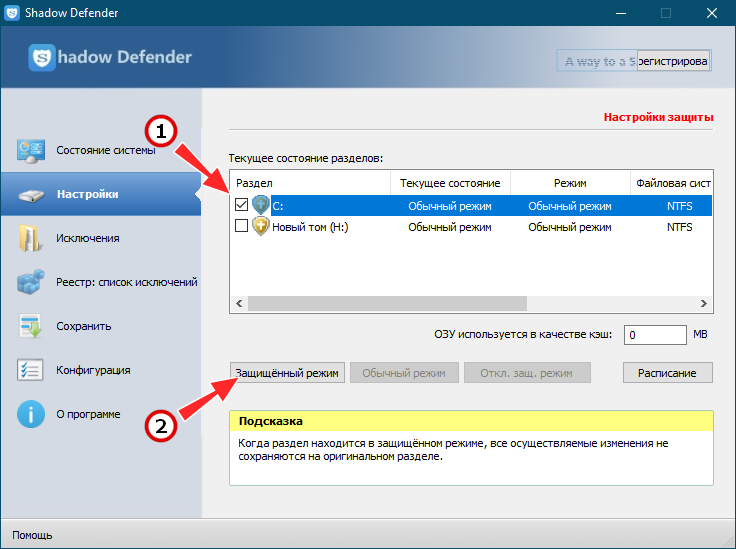
Task: Check the Новый том (H:) checkbox
Action: [241, 226]
